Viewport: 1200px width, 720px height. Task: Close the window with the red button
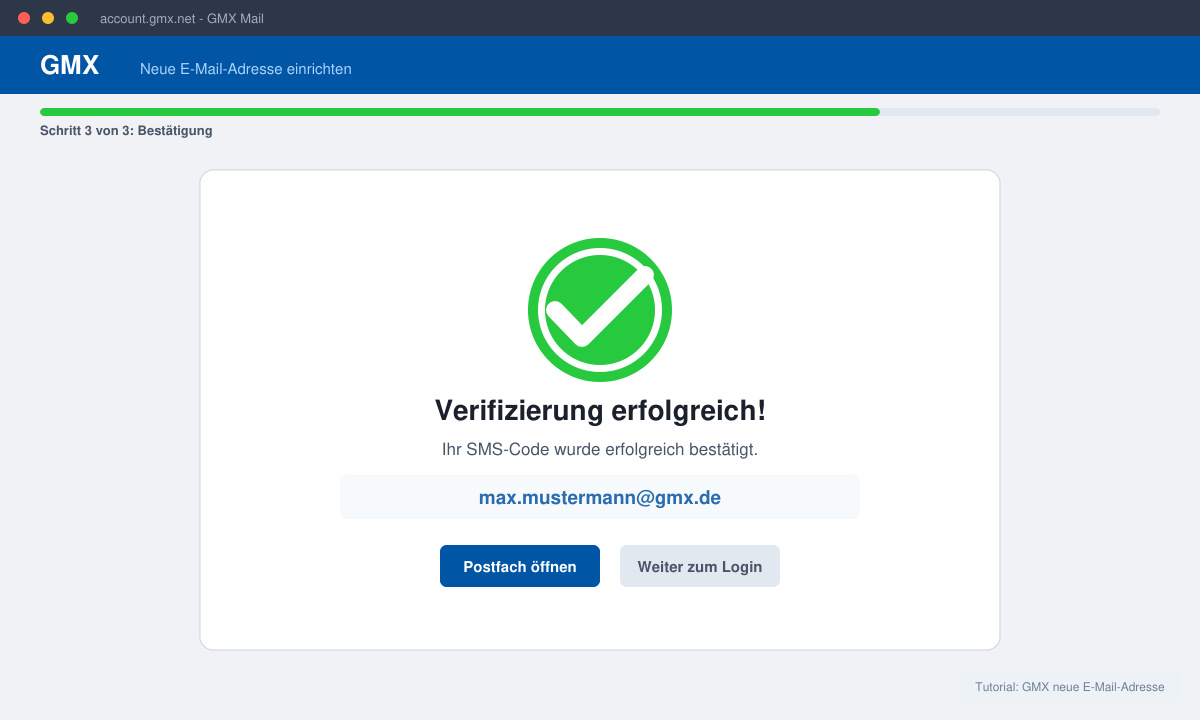(24, 18)
